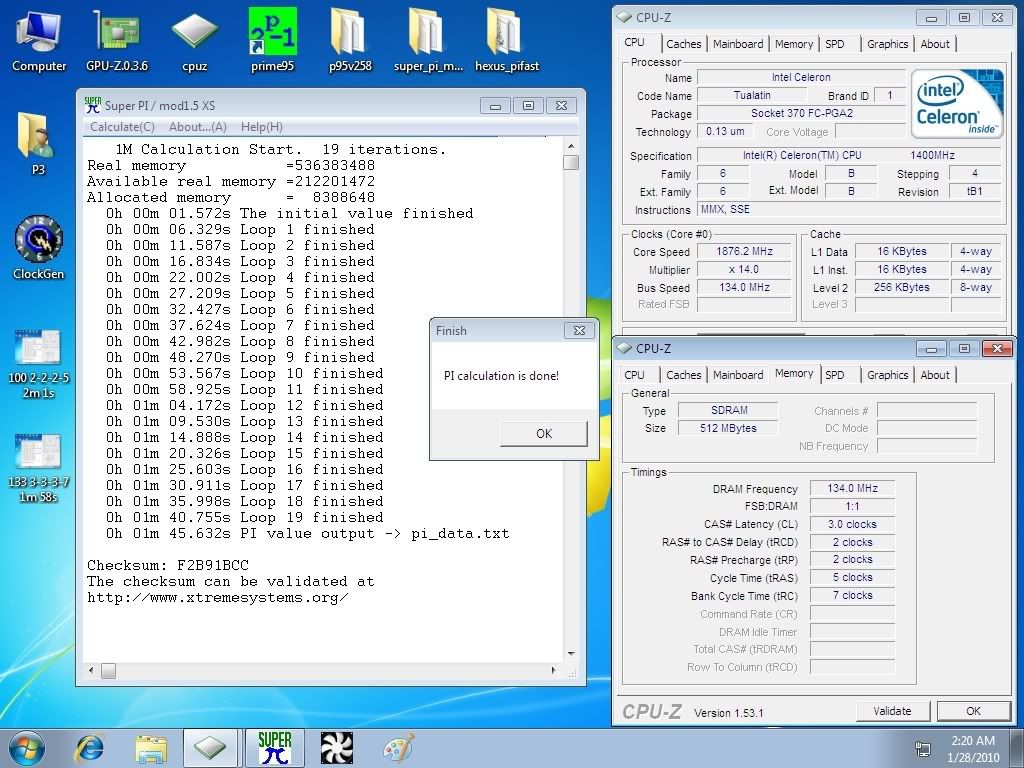This screenshot has height=768, width=1024.
Task: Select About tab in lower CPU-Z window
Action: [x=935, y=375]
